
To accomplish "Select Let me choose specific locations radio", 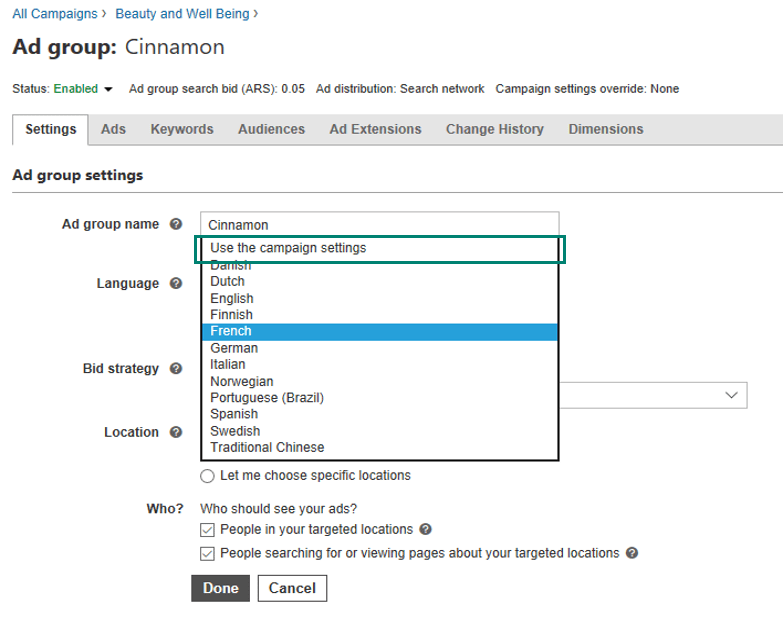I will pyautogui.click(x=207, y=476).
